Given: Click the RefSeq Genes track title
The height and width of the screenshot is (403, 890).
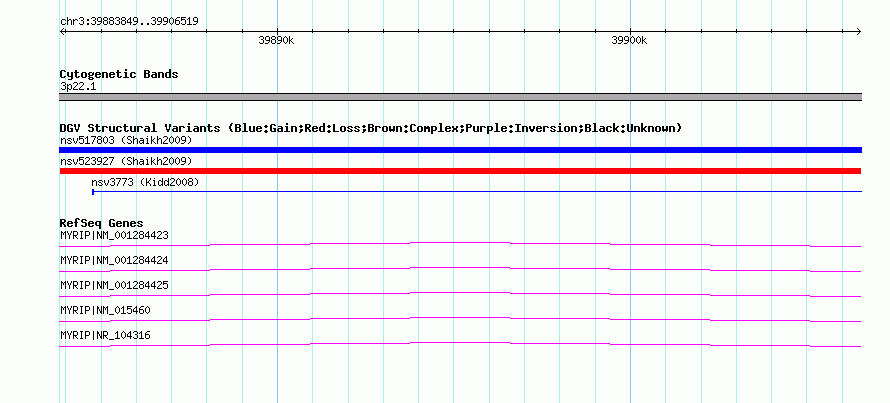Looking at the screenshot, I should coord(102,223).
